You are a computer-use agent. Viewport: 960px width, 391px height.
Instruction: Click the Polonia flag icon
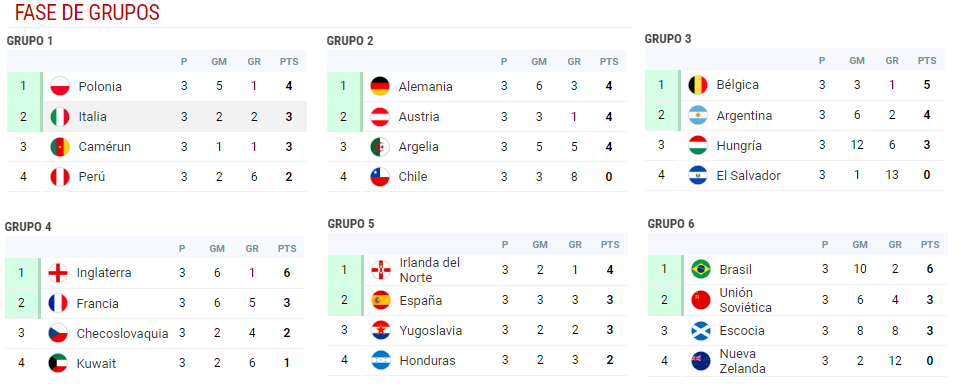(x=60, y=86)
